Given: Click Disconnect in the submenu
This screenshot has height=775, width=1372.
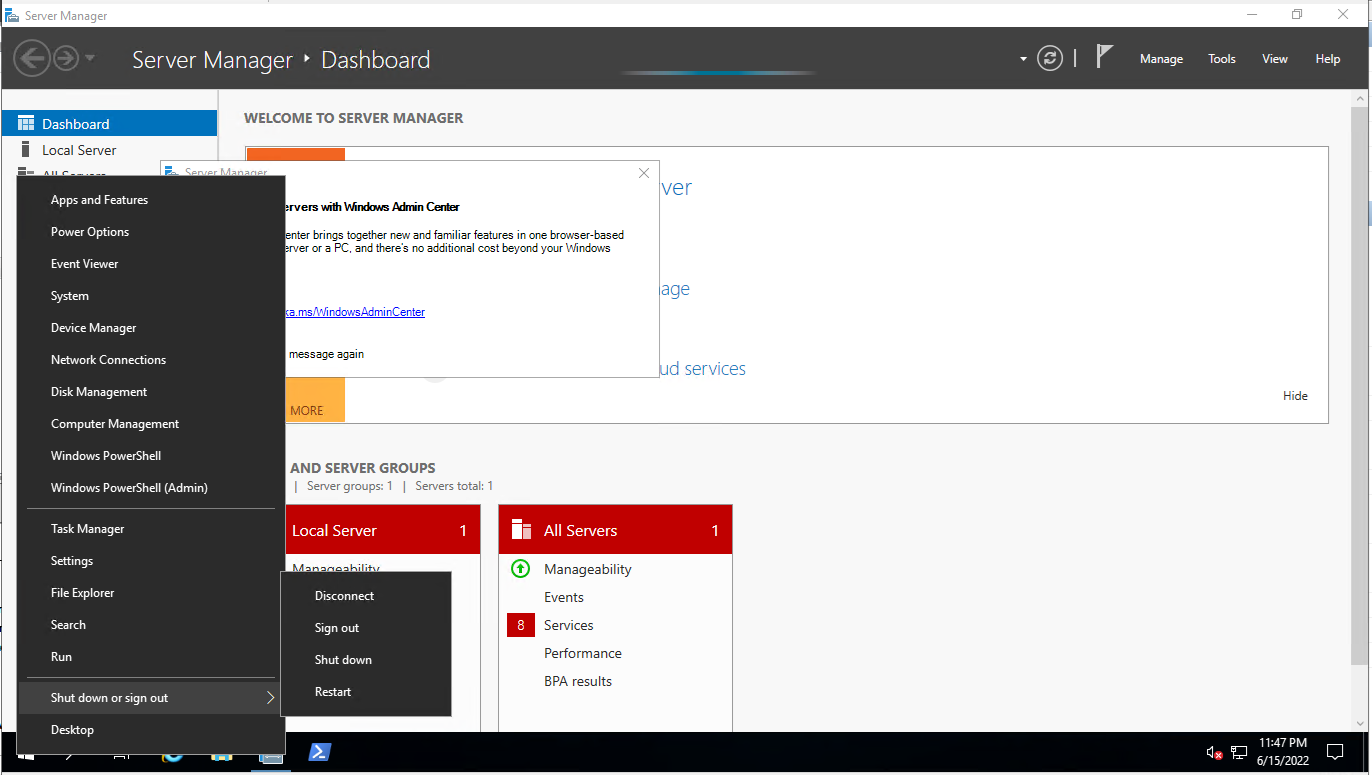Looking at the screenshot, I should coord(366,596).
